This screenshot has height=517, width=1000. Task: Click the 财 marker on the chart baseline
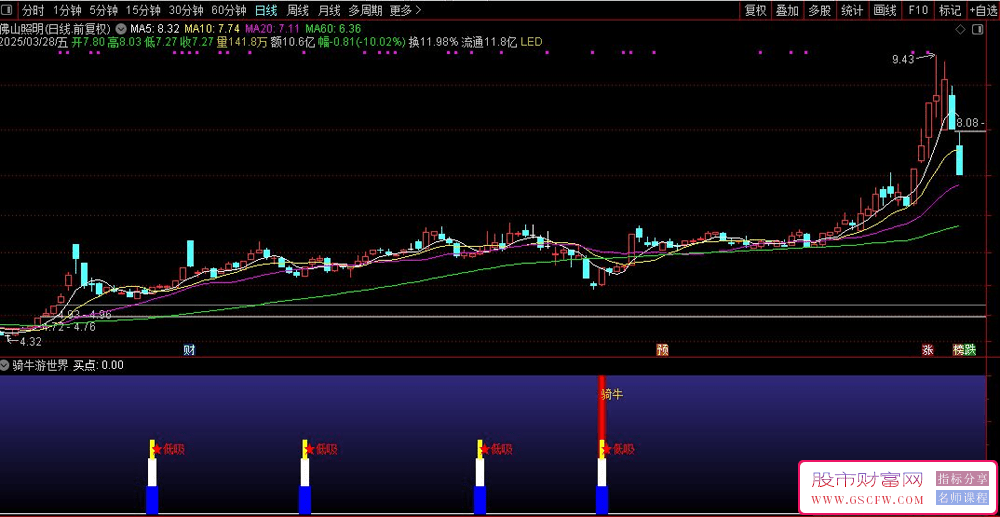point(189,349)
